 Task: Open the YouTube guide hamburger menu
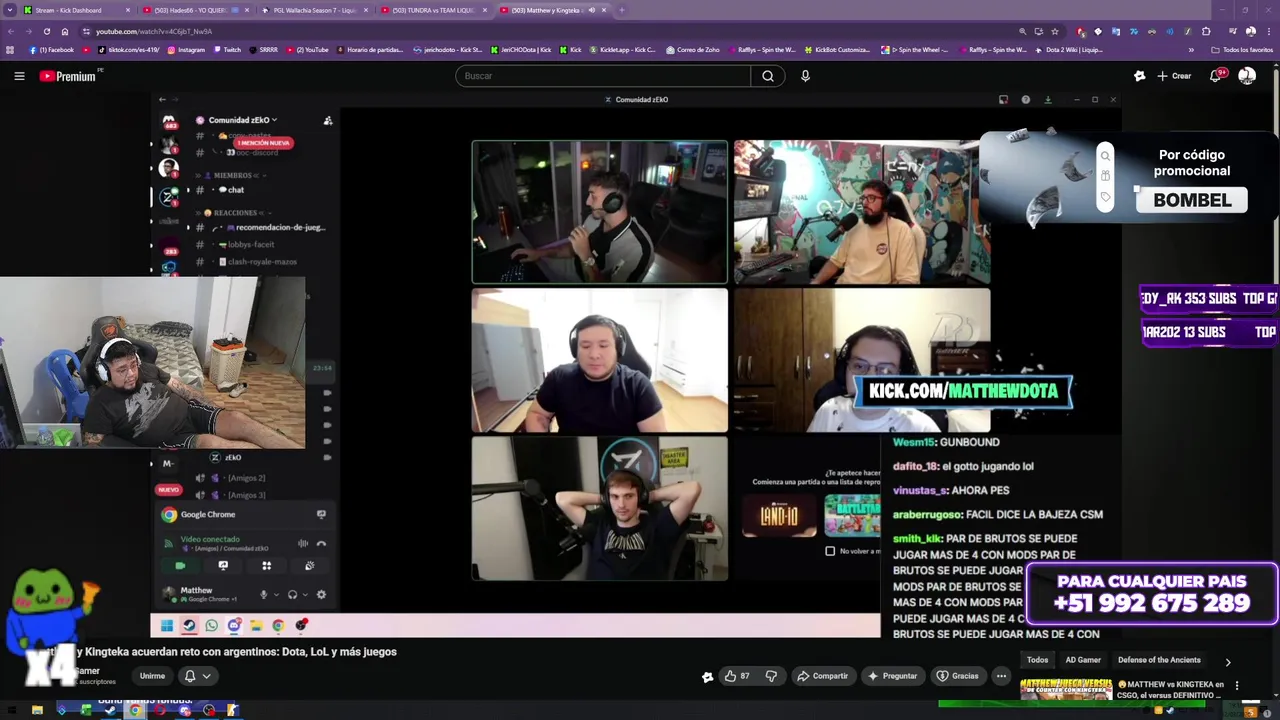19,76
